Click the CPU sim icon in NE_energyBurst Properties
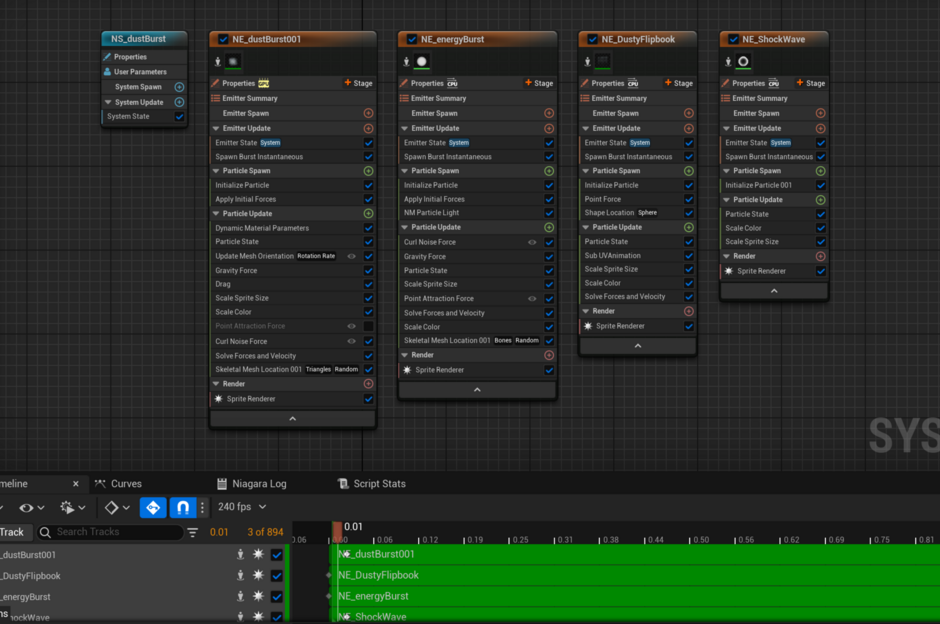The height and width of the screenshot is (624, 940). click(x=452, y=83)
